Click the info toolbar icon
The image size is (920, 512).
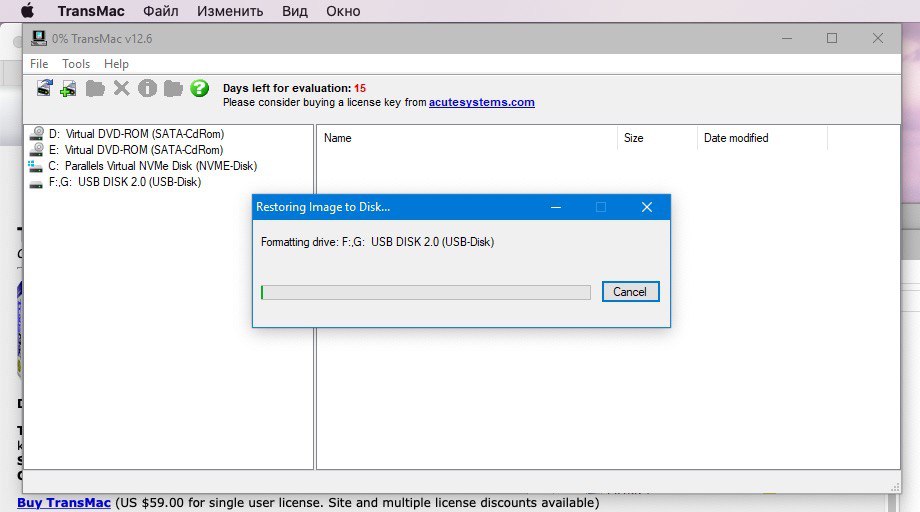click(147, 89)
